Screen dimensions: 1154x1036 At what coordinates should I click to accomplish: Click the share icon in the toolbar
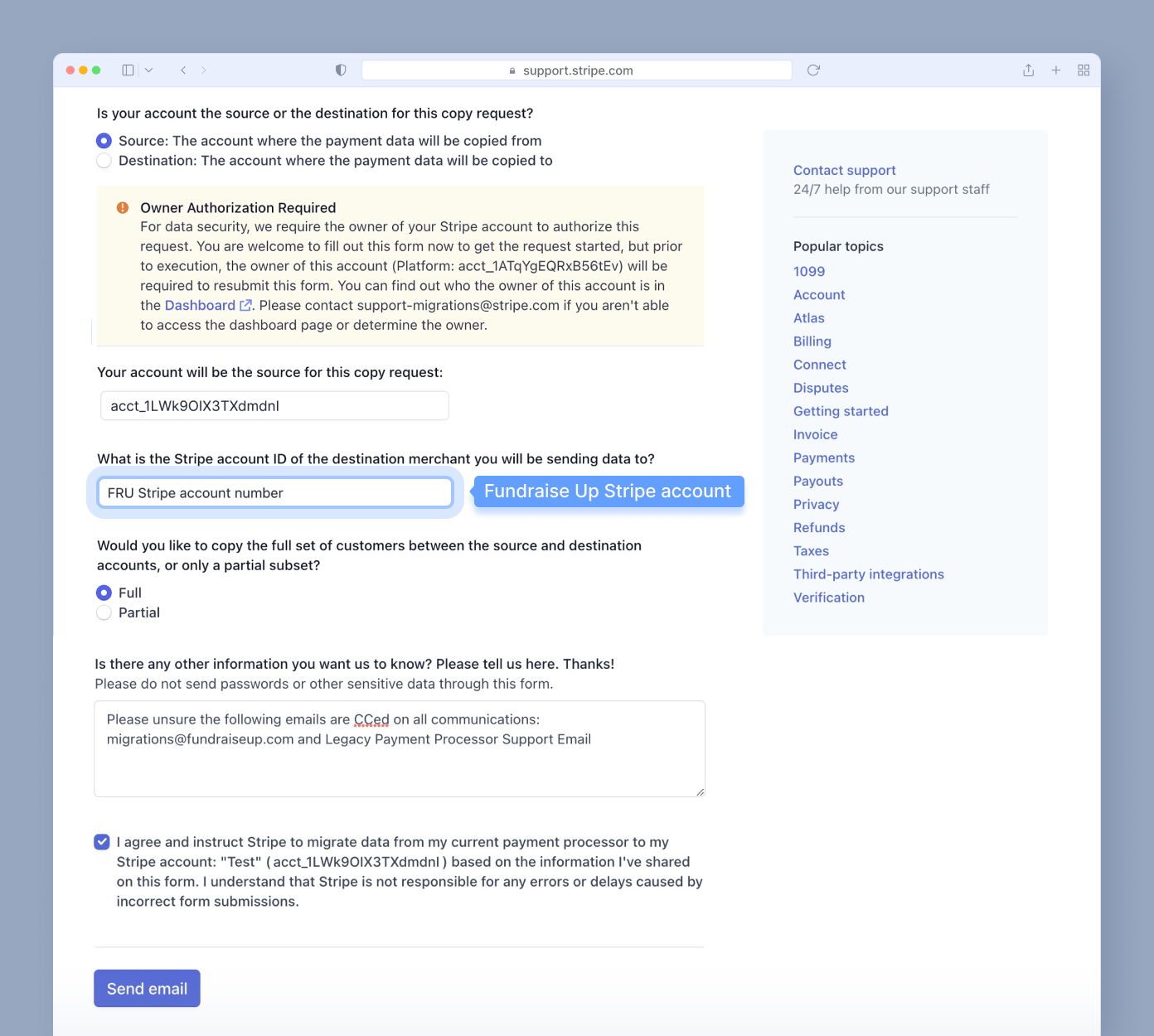(1028, 70)
